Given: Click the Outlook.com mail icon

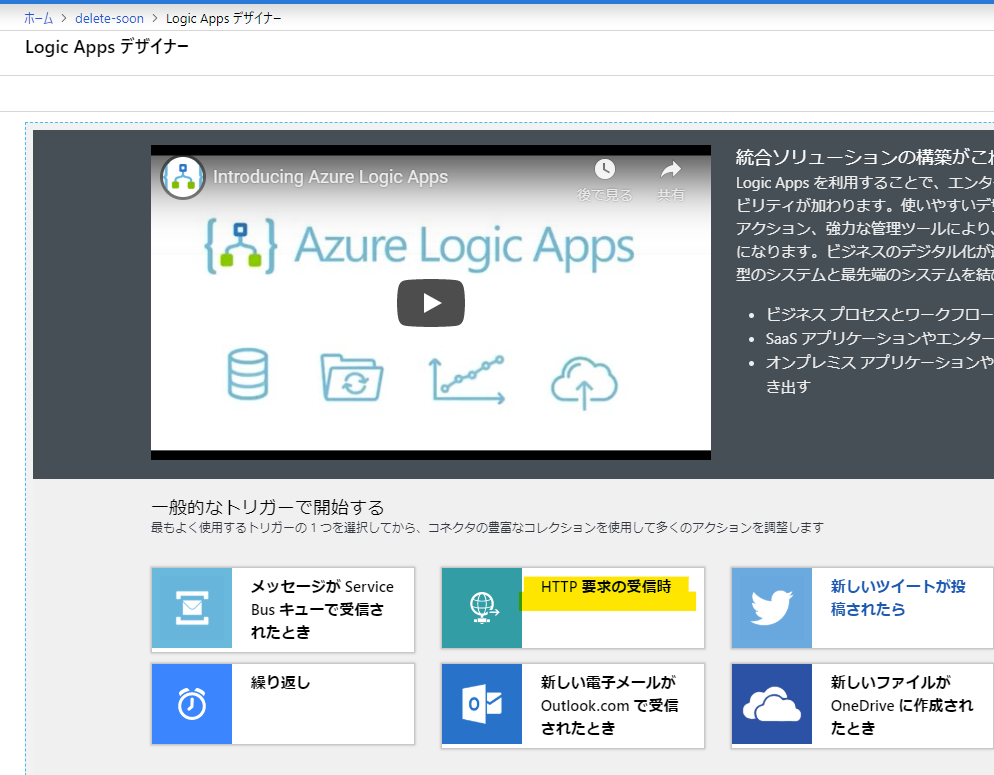Looking at the screenshot, I should pyautogui.click(x=482, y=703).
